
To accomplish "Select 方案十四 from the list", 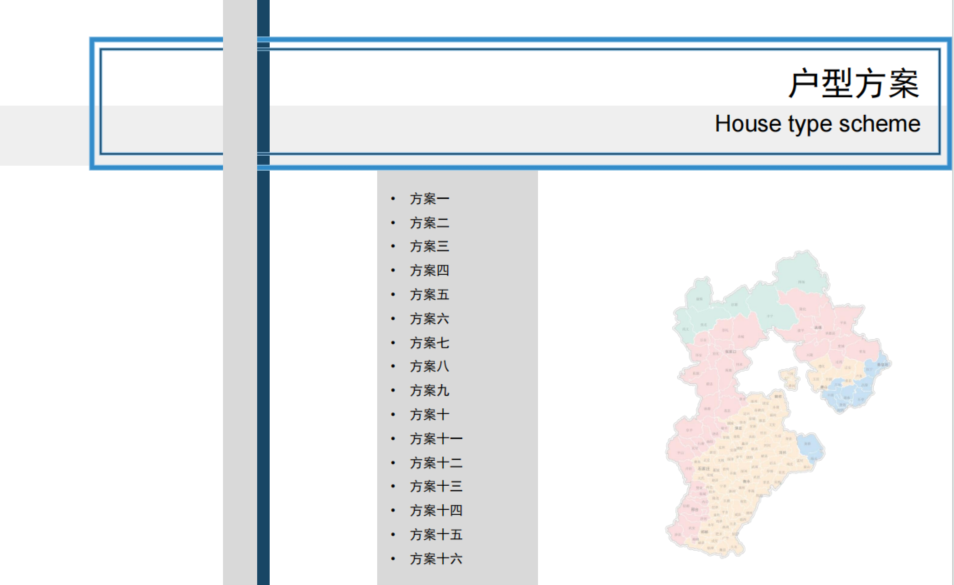I will tap(436, 511).
